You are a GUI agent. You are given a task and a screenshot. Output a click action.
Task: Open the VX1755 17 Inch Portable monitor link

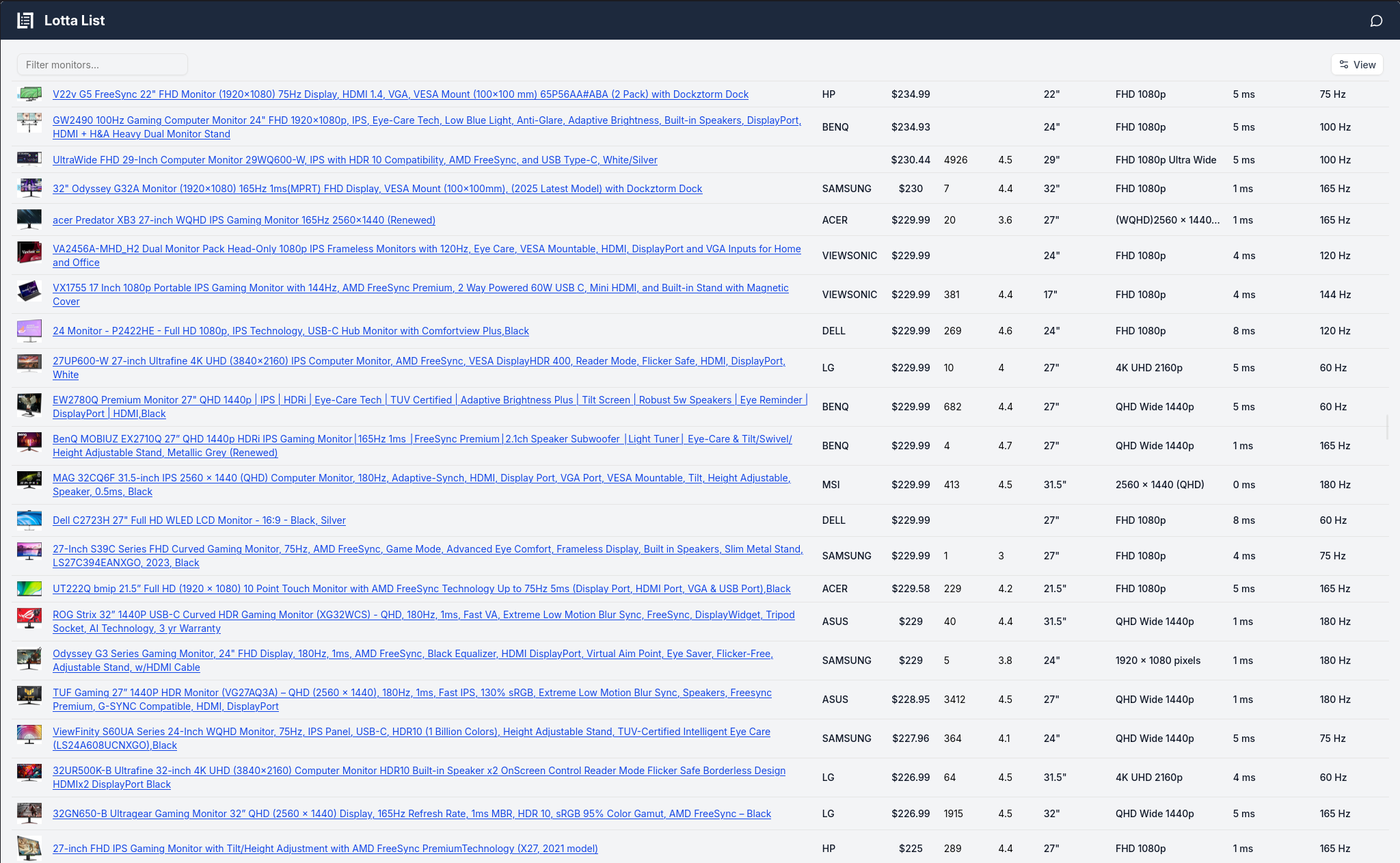(420, 295)
